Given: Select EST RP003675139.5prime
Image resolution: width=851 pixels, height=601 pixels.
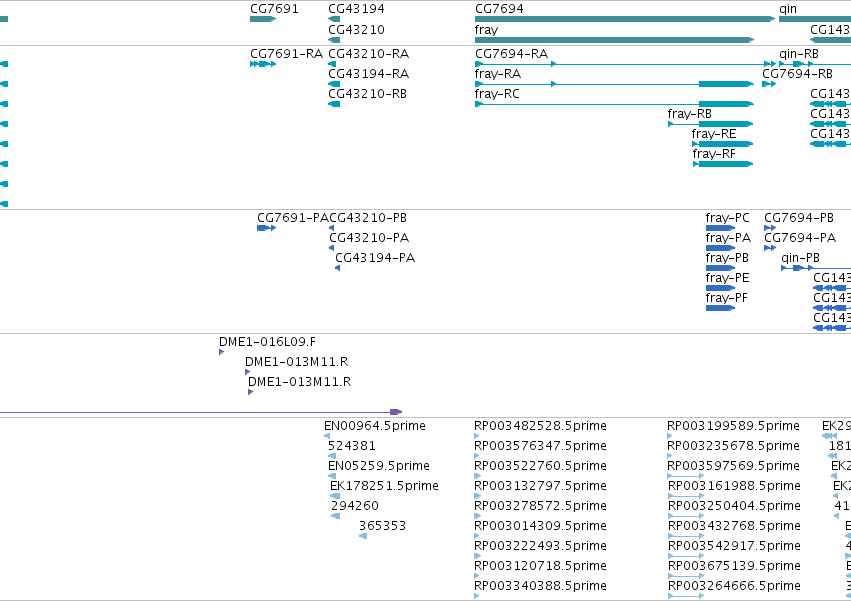Looking at the screenshot, I should pyautogui.click(x=686, y=577).
